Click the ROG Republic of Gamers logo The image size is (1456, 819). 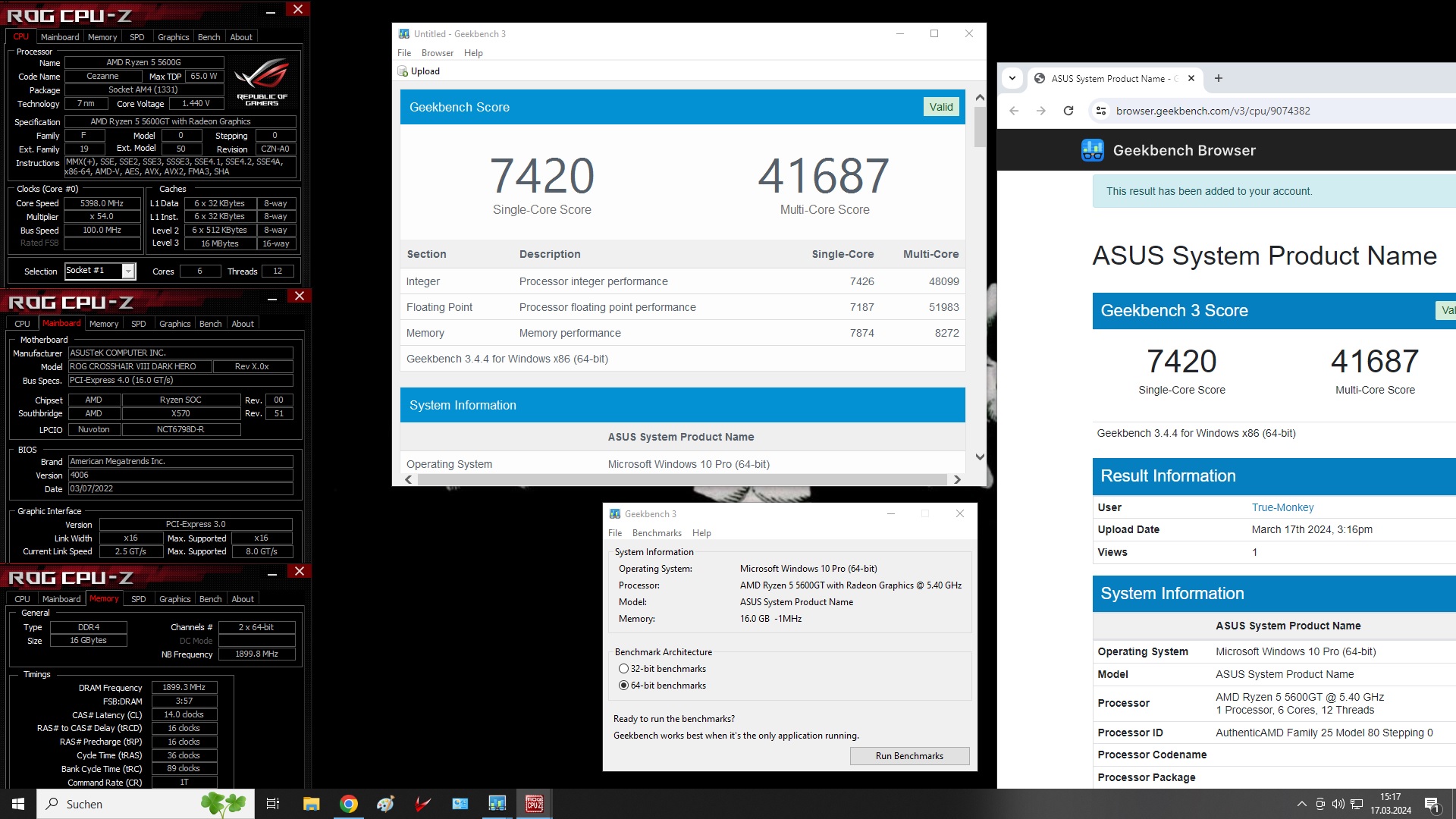262,81
